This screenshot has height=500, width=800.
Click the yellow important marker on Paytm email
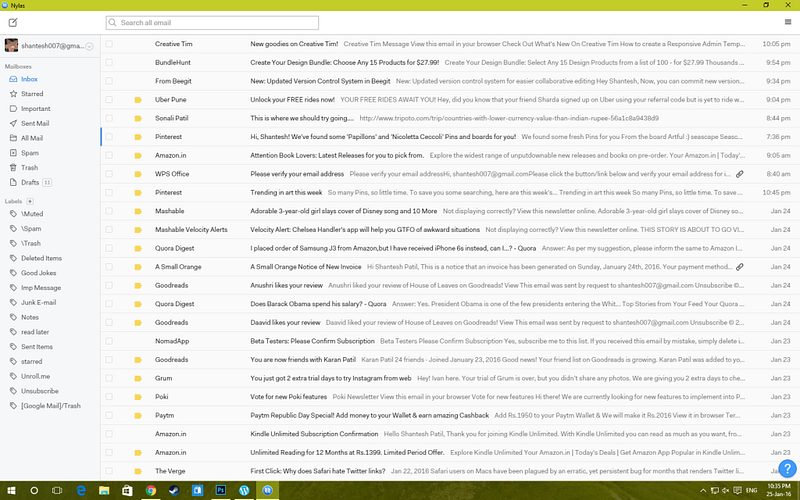[x=138, y=416]
